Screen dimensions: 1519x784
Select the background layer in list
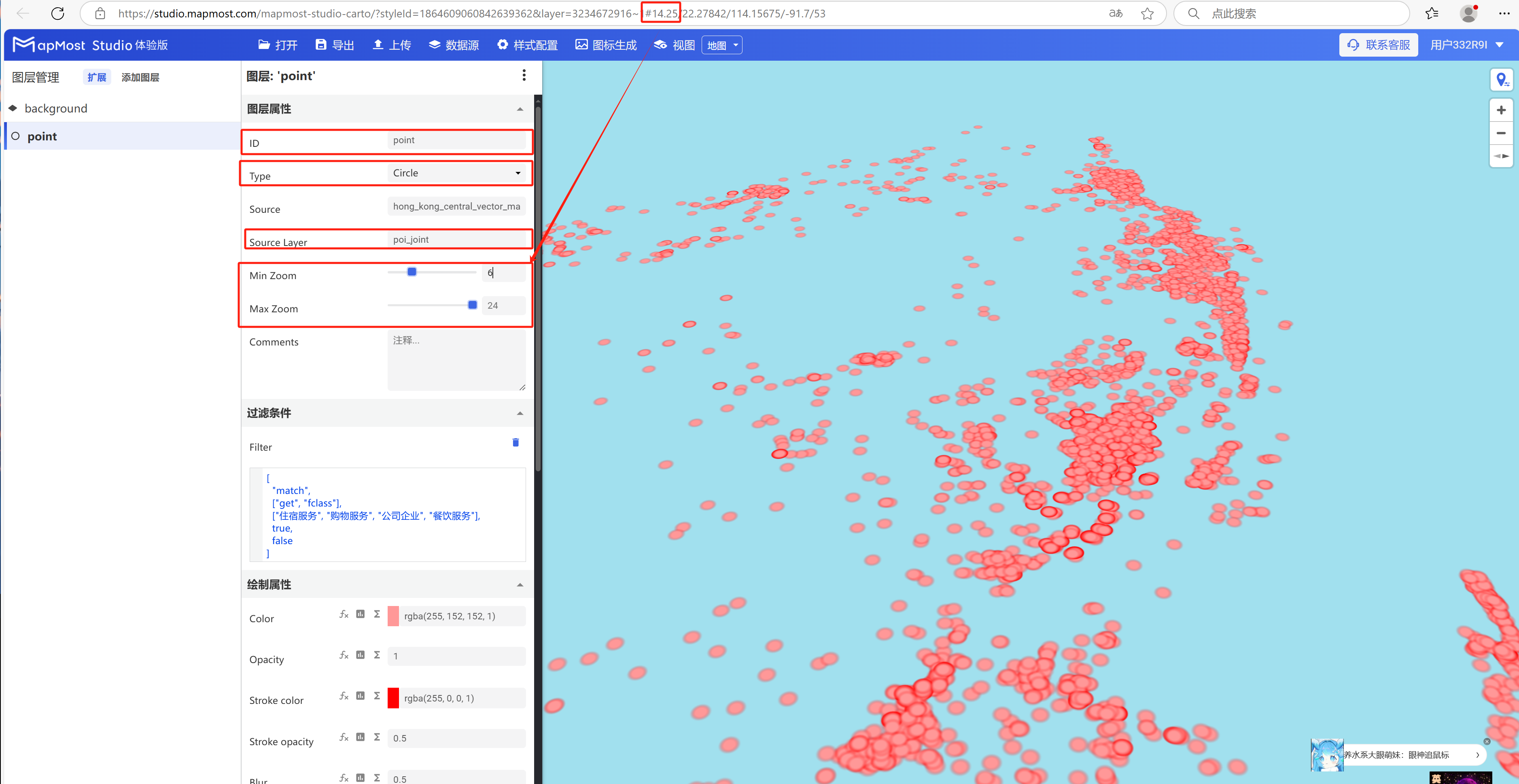(x=56, y=108)
